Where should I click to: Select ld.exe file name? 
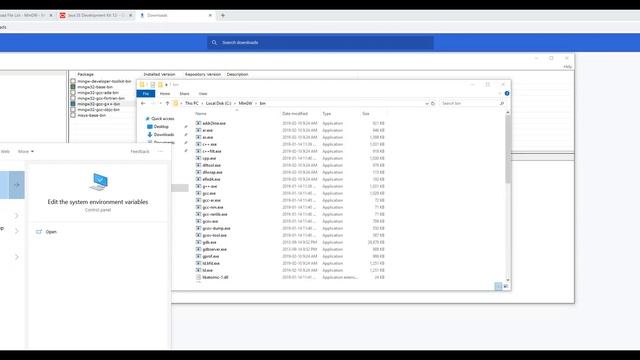coord(208,271)
